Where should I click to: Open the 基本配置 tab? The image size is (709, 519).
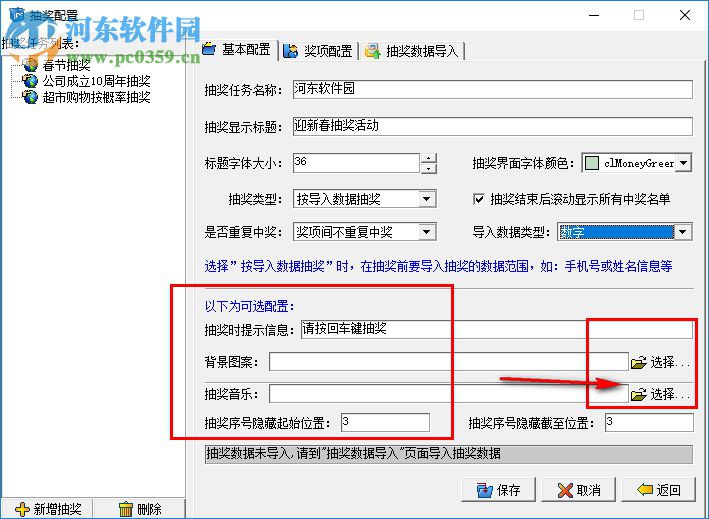(237, 49)
